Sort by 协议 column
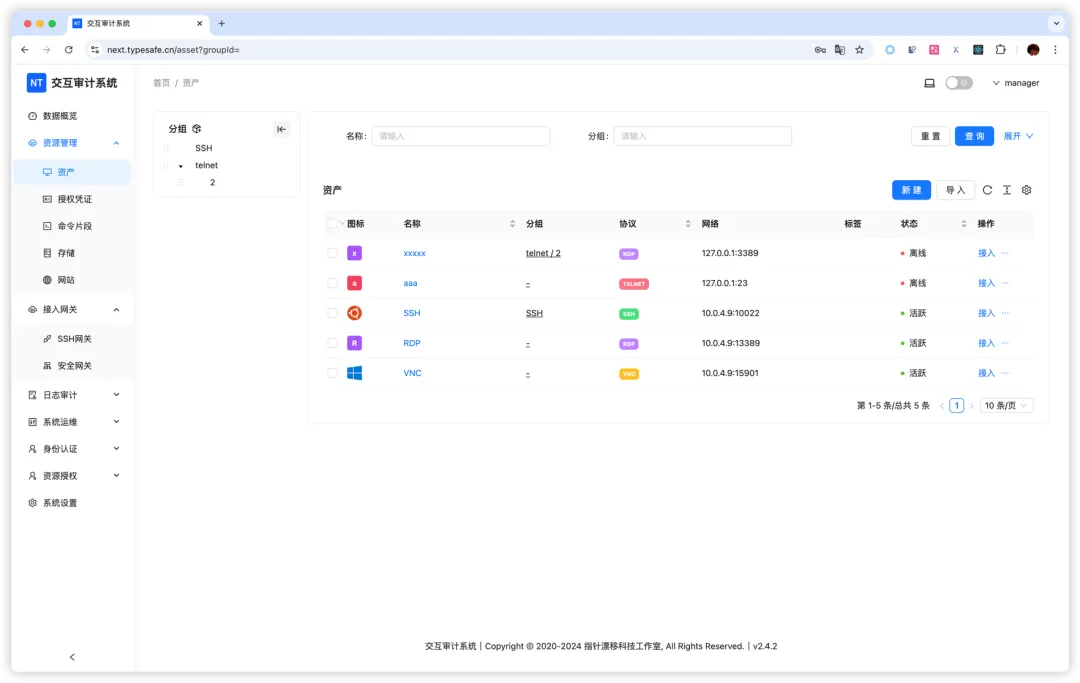The image size is (1080, 683). pyautogui.click(x=687, y=224)
